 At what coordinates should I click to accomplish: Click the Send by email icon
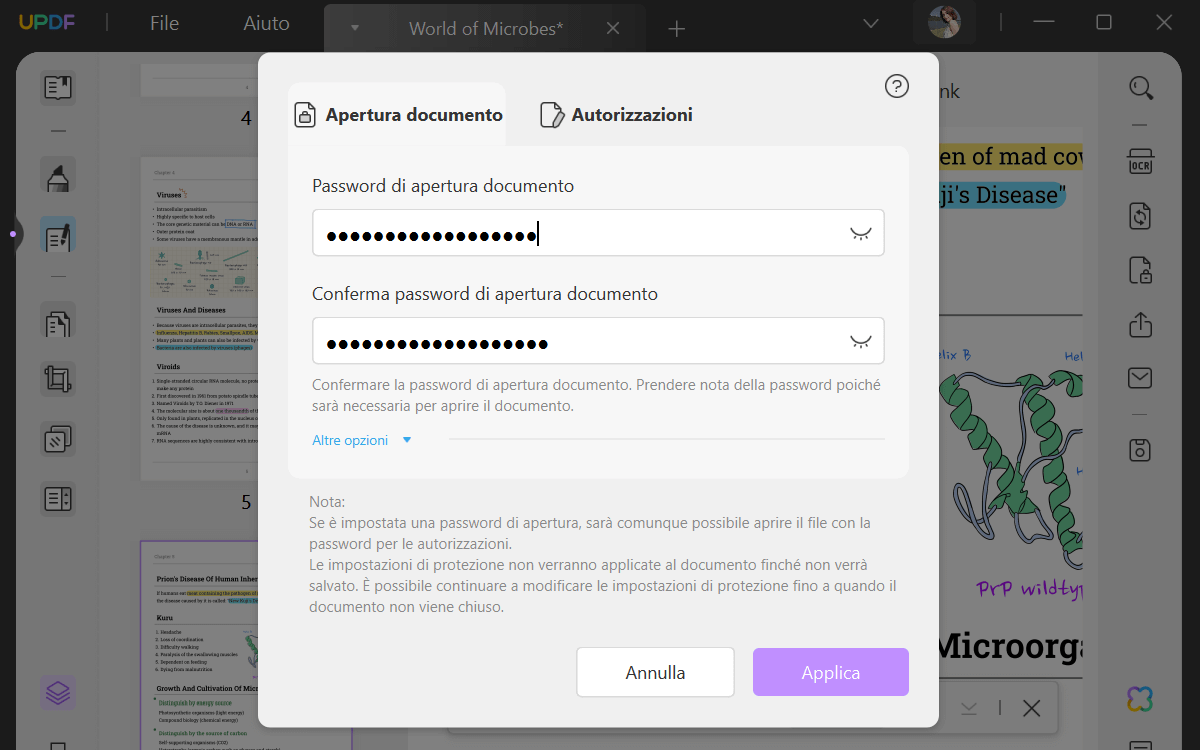pos(1140,378)
